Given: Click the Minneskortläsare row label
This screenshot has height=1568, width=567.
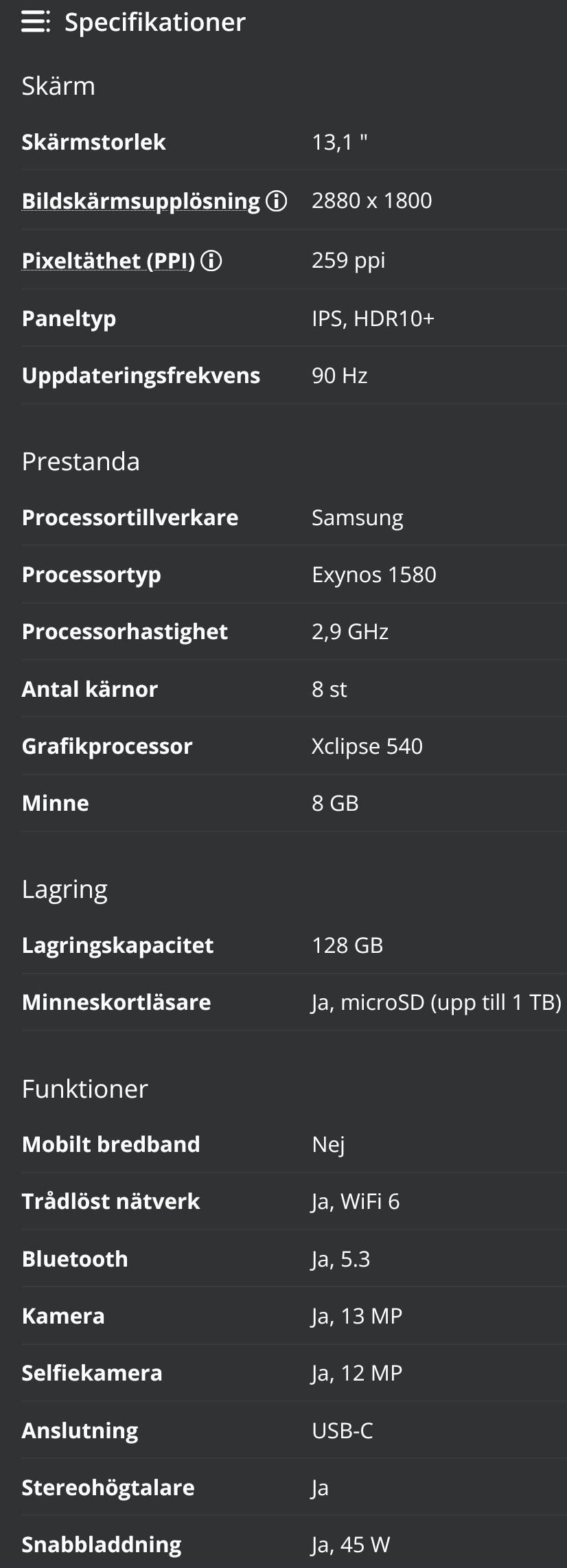Looking at the screenshot, I should coord(116,1002).
